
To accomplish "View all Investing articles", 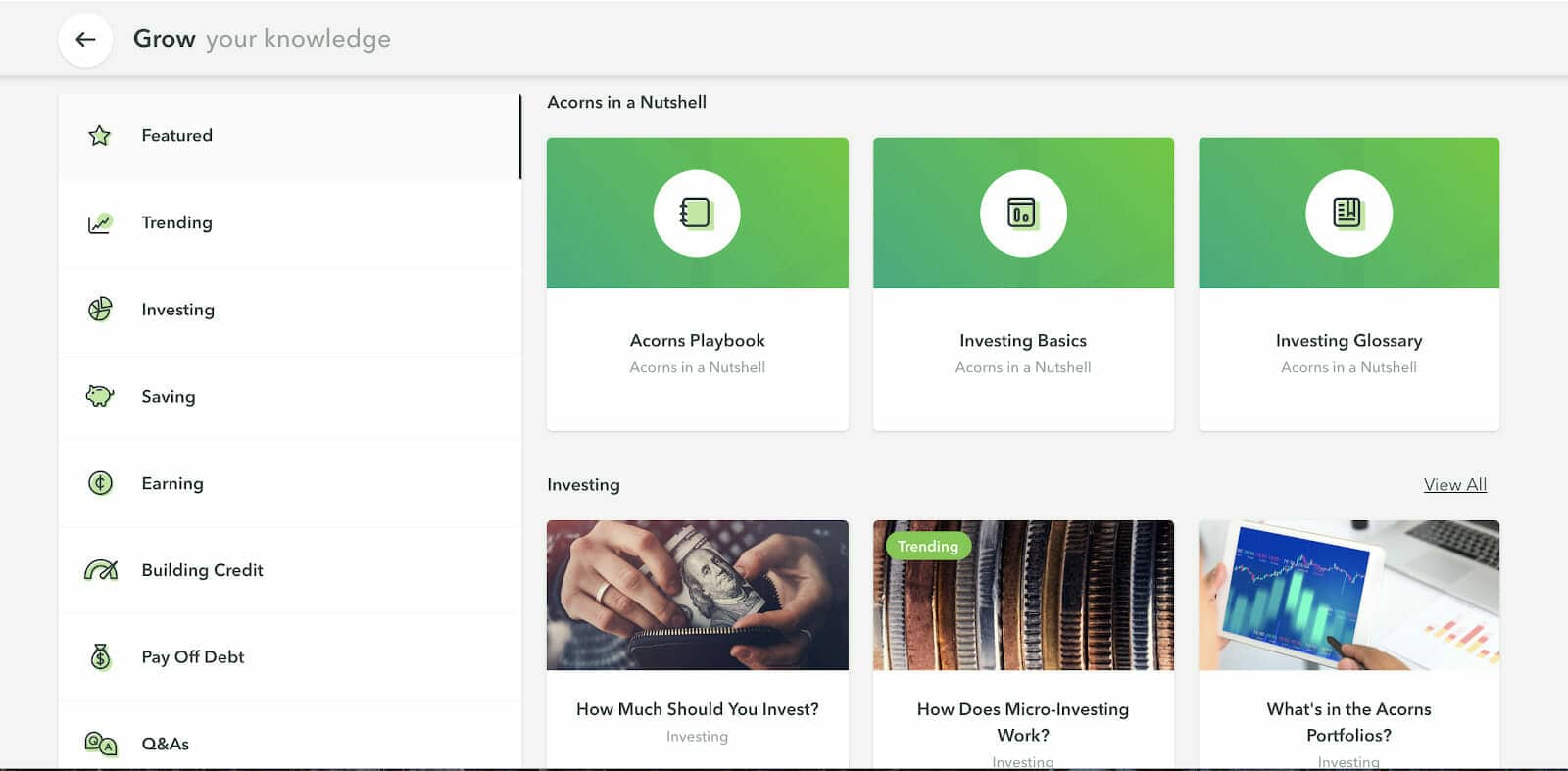I will tap(1454, 485).
